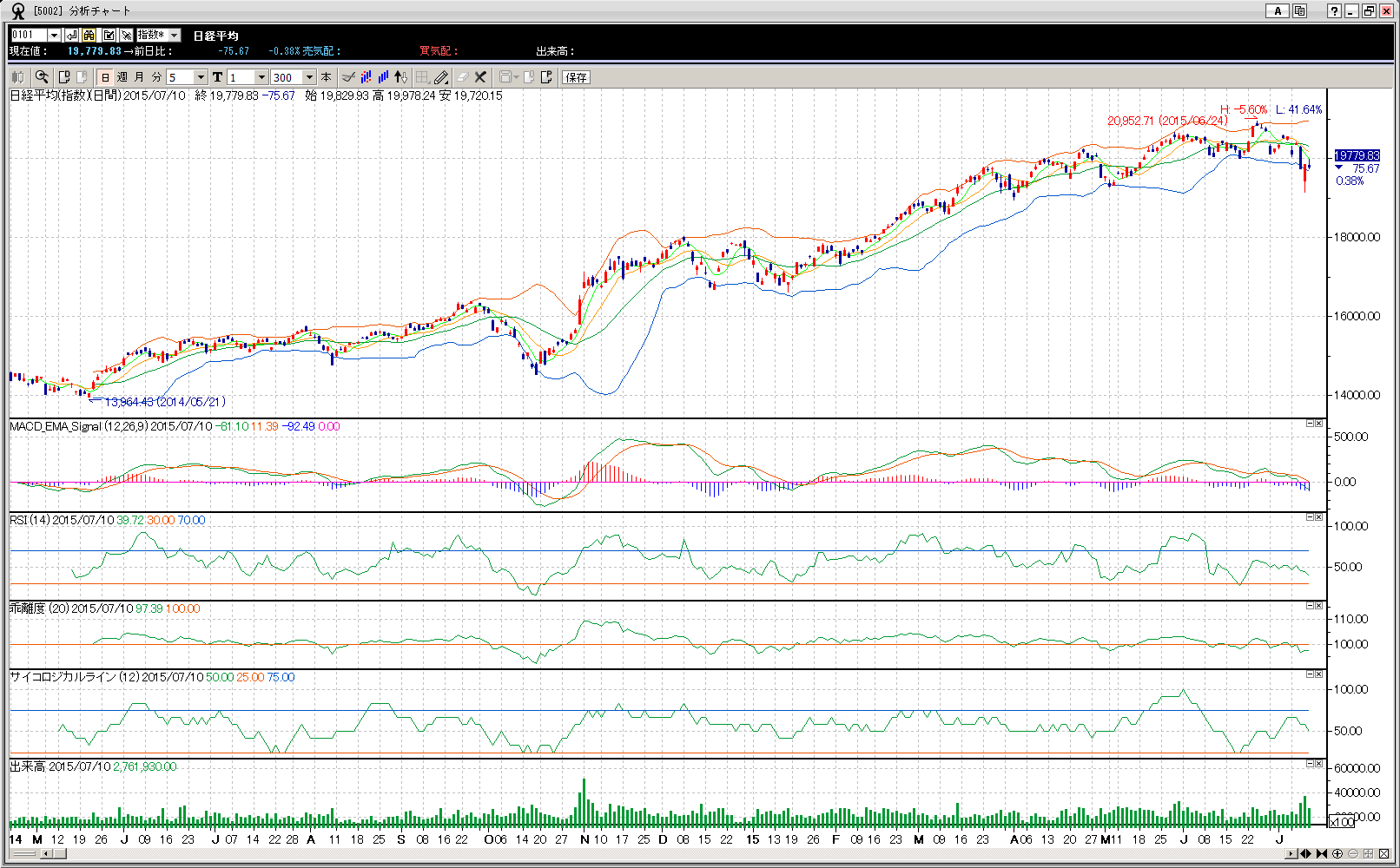Close the MACD indicator panel
1400x868 pixels.
coord(1319,424)
